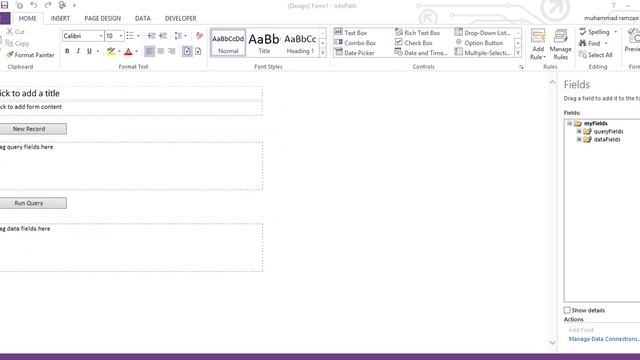Apply the Normal font style
The image size is (640, 360).
[x=228, y=43]
